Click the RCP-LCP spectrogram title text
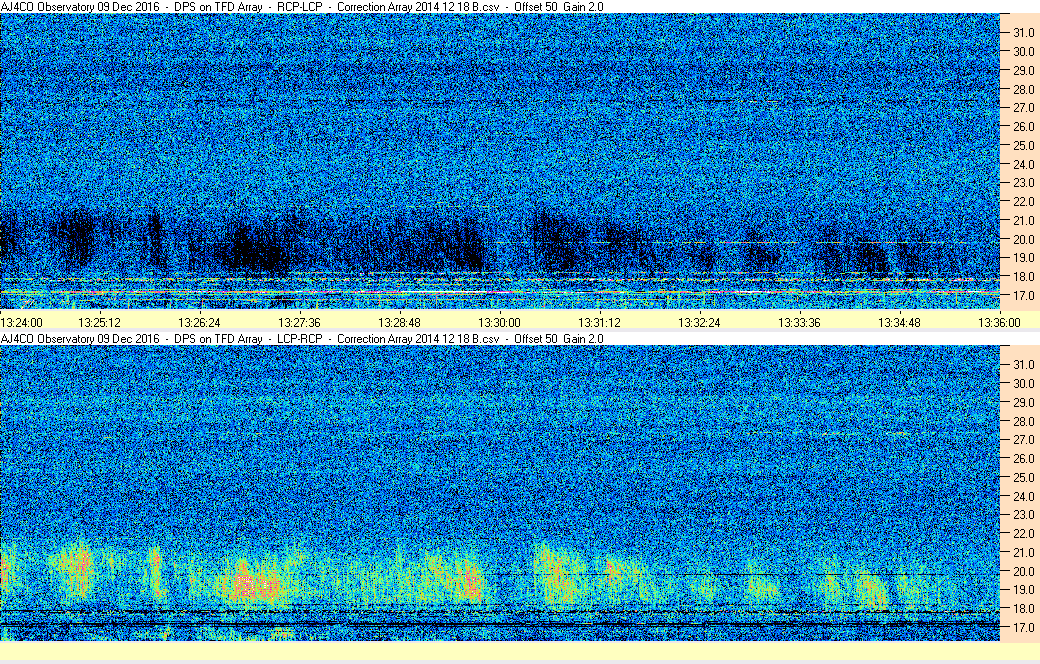The image size is (1040, 664). (x=302, y=7)
